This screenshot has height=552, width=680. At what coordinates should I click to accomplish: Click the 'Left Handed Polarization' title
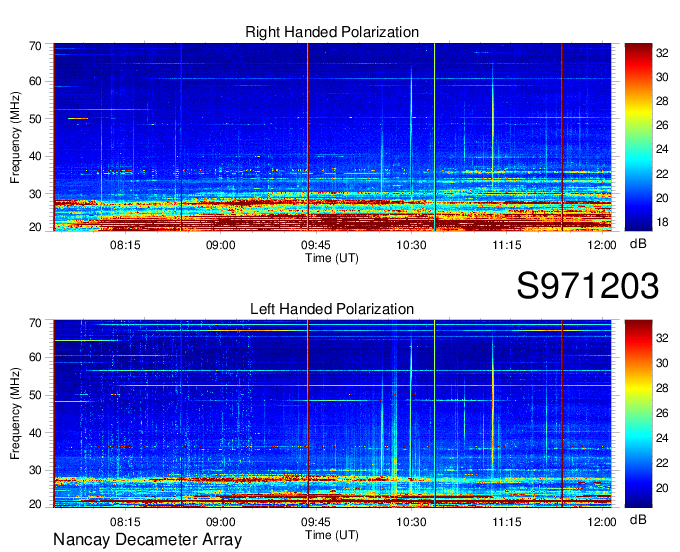(332, 309)
